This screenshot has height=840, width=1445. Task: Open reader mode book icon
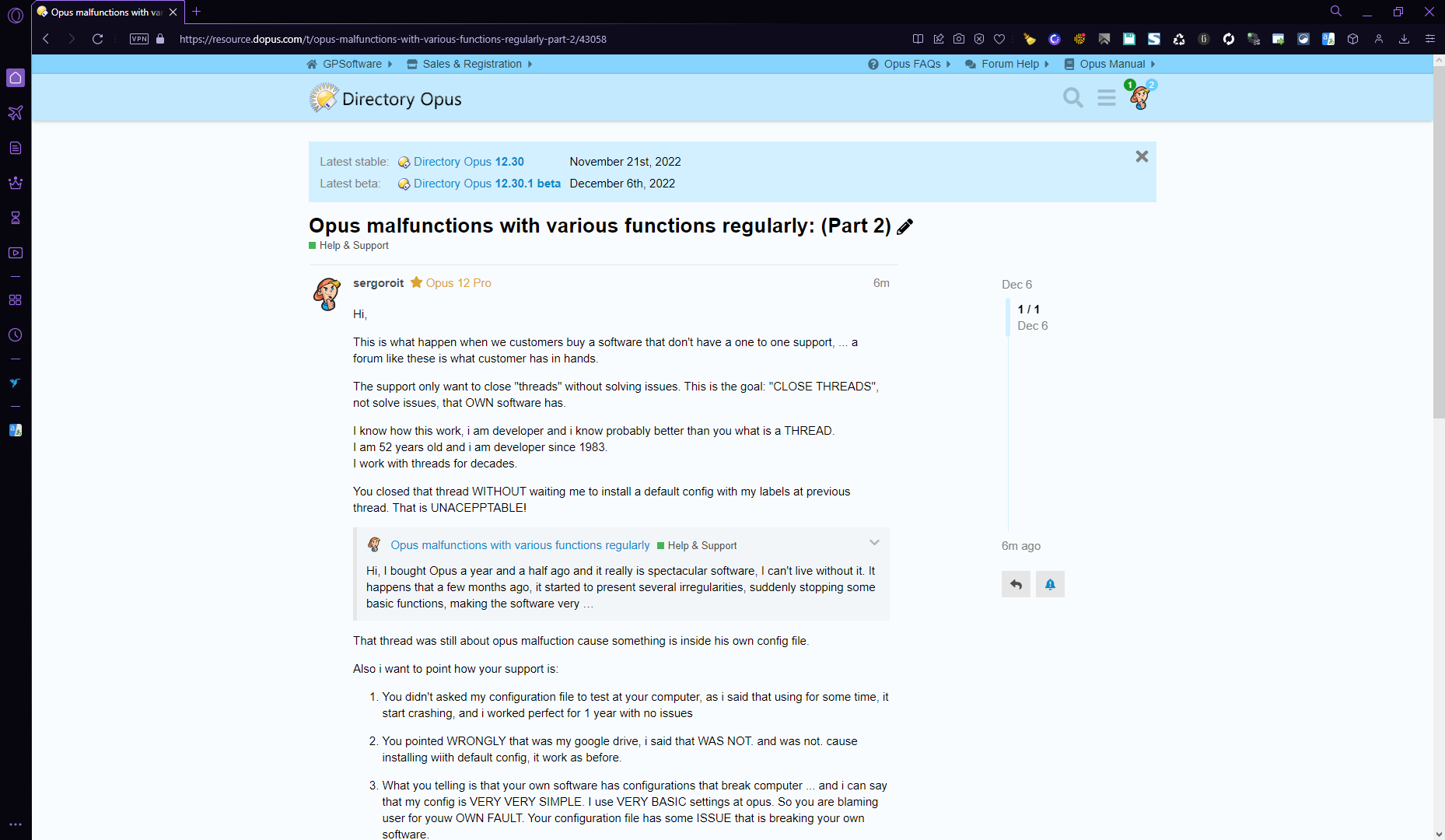coord(918,39)
